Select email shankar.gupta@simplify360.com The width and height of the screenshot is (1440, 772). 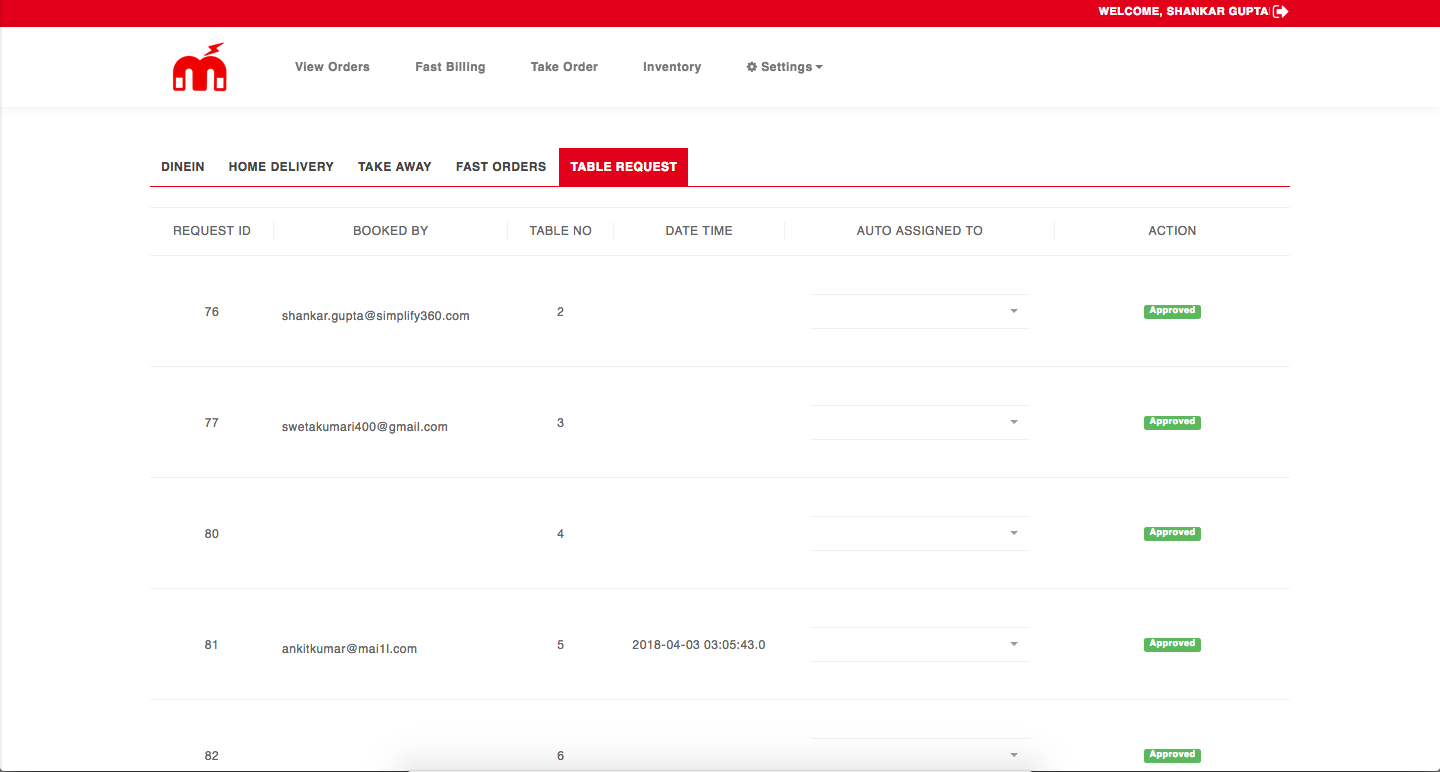point(376,316)
